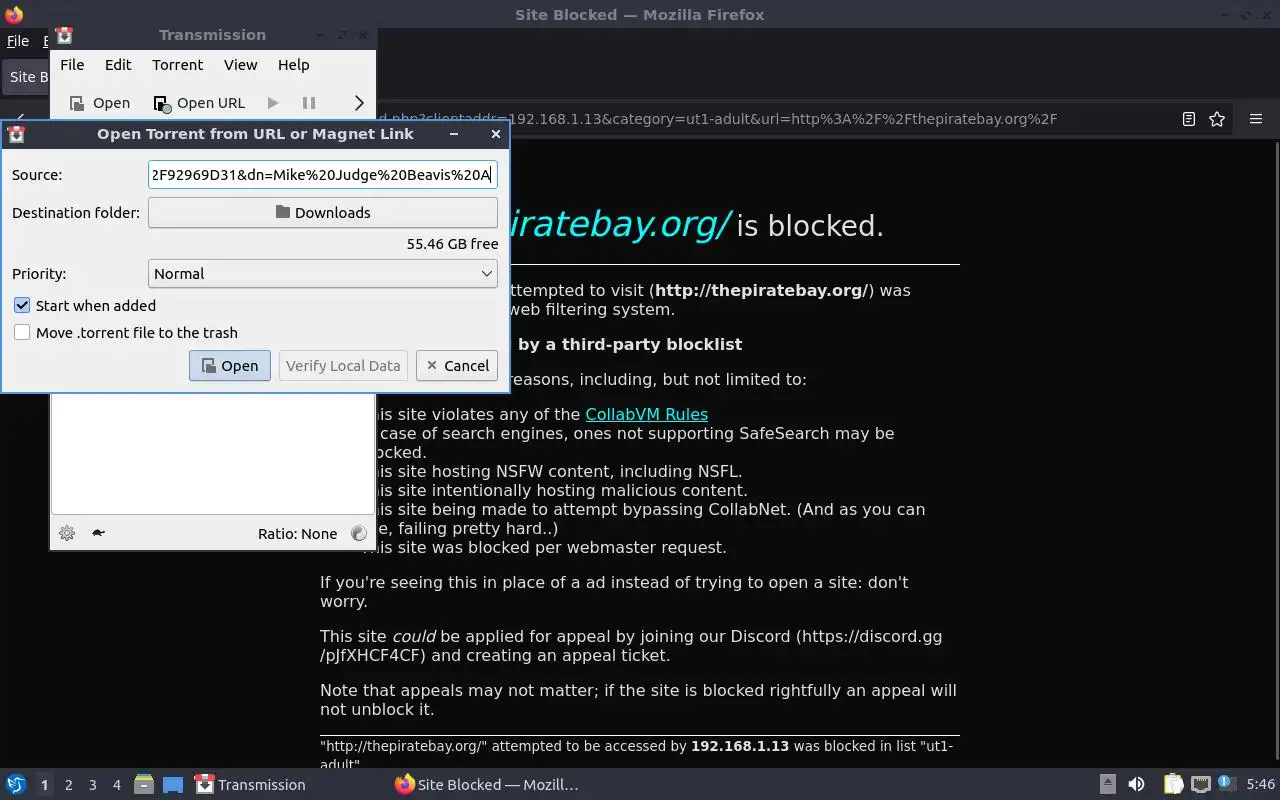The height and width of the screenshot is (800, 1280).
Task: Click in the Source URL field
Action: [323, 175]
